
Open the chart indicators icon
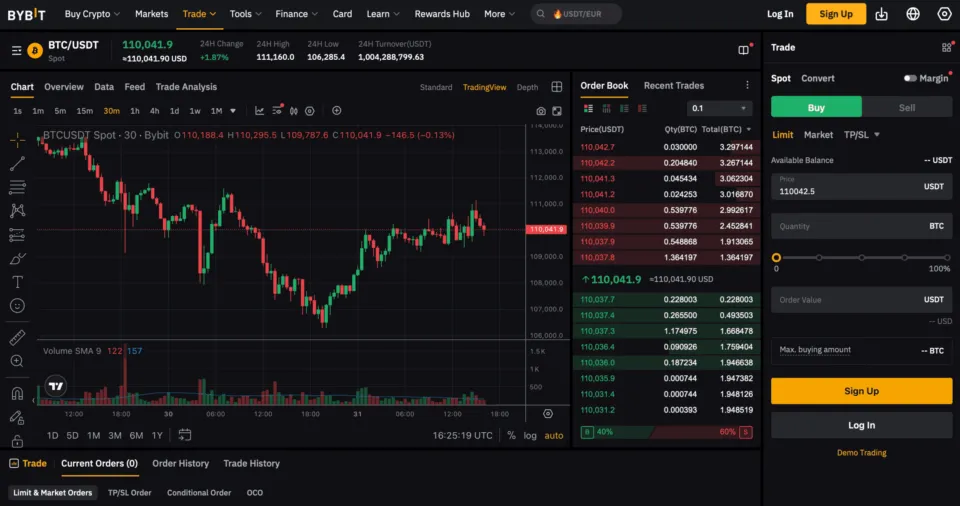click(x=260, y=111)
